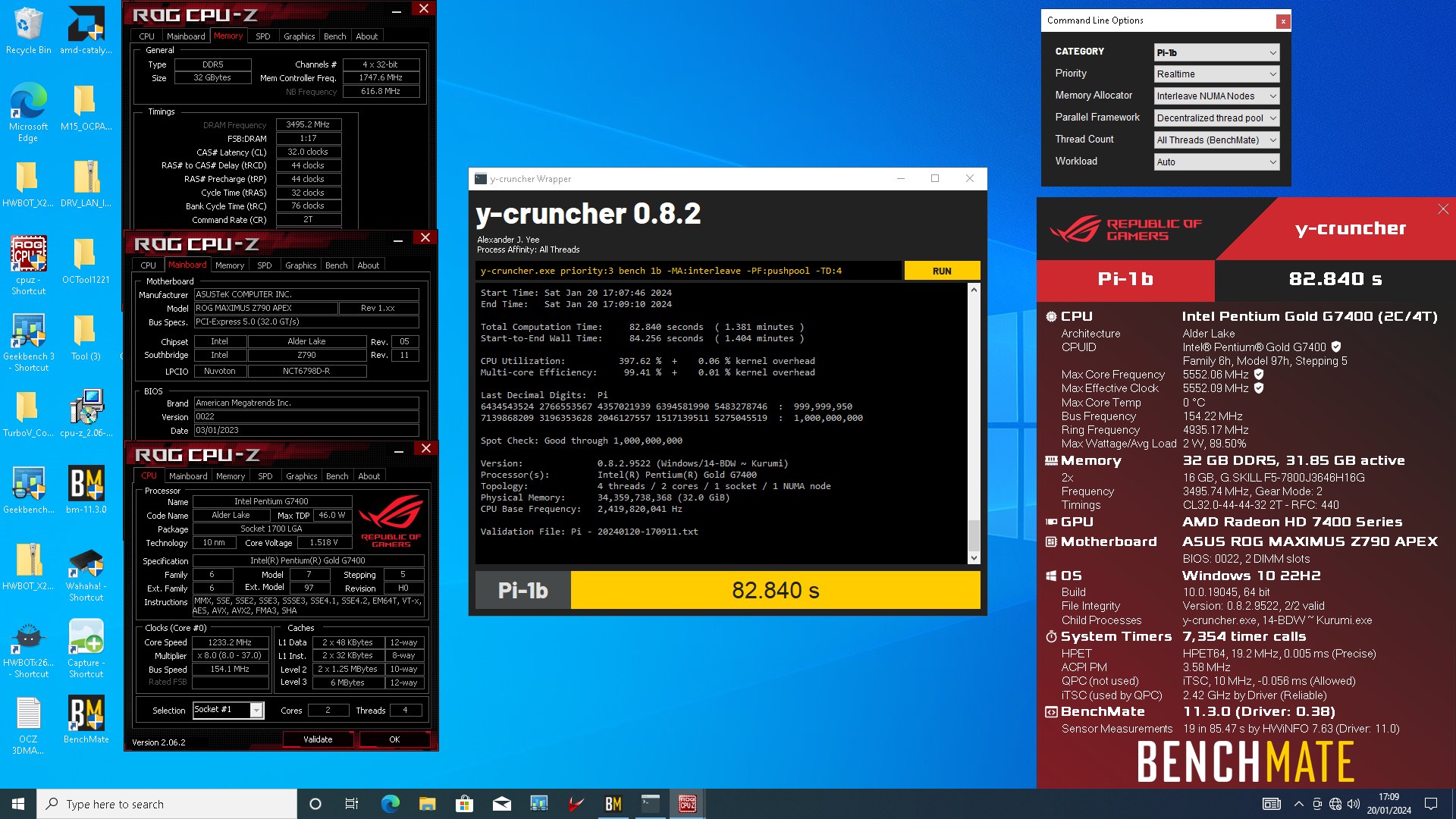Expand the Workload Auto dropdown
The width and height of the screenshot is (1456, 819).
pyautogui.click(x=1216, y=162)
